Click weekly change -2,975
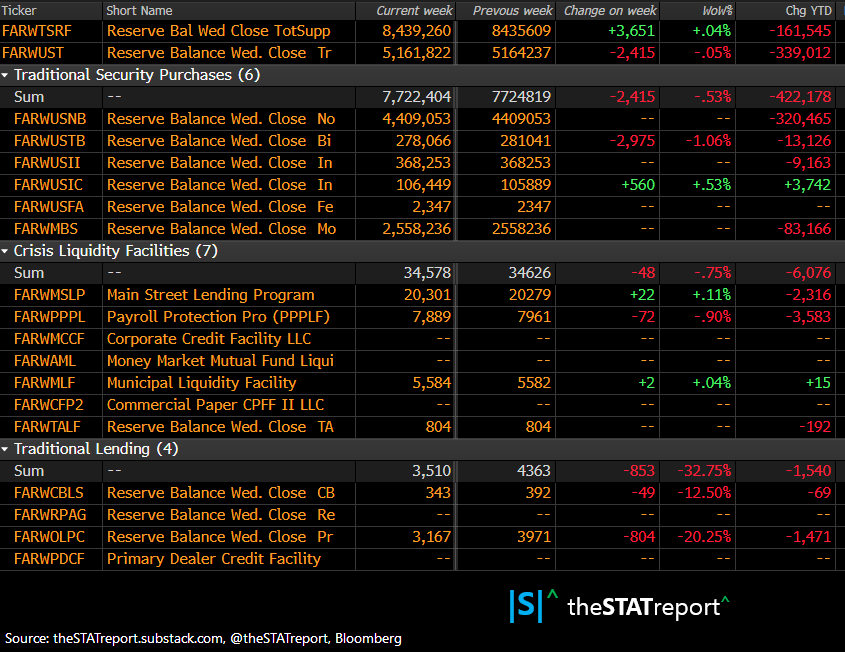Screen dimensions: 845x652 (x=633, y=141)
